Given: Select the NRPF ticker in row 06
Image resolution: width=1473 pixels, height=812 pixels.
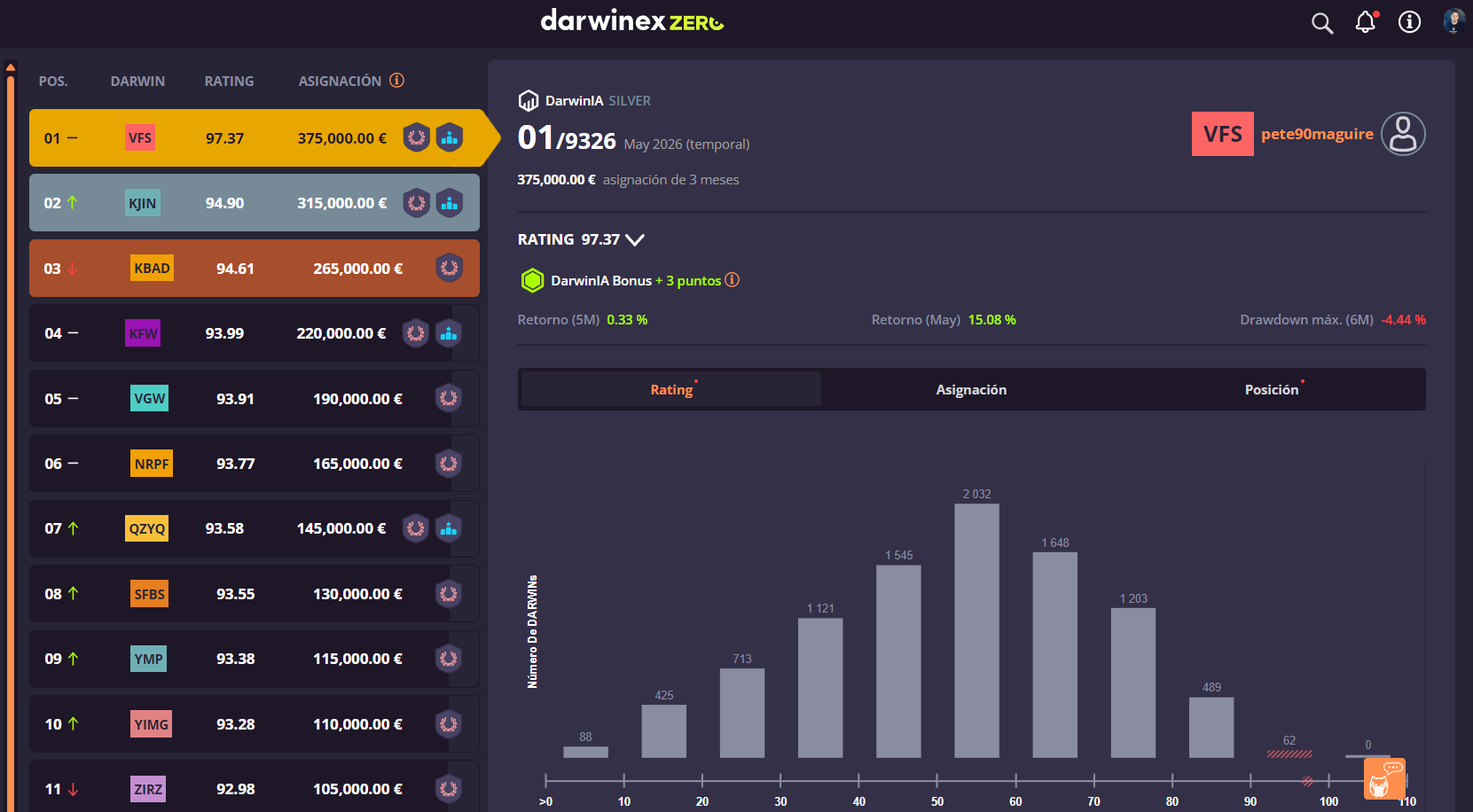Looking at the screenshot, I should click(x=152, y=464).
